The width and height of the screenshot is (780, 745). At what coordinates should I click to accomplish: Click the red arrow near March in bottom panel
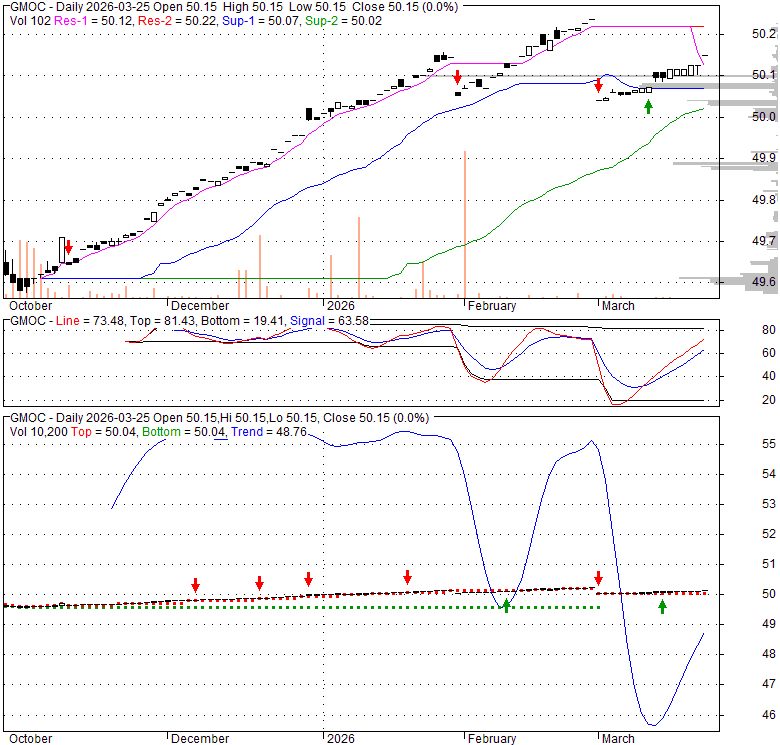click(598, 579)
